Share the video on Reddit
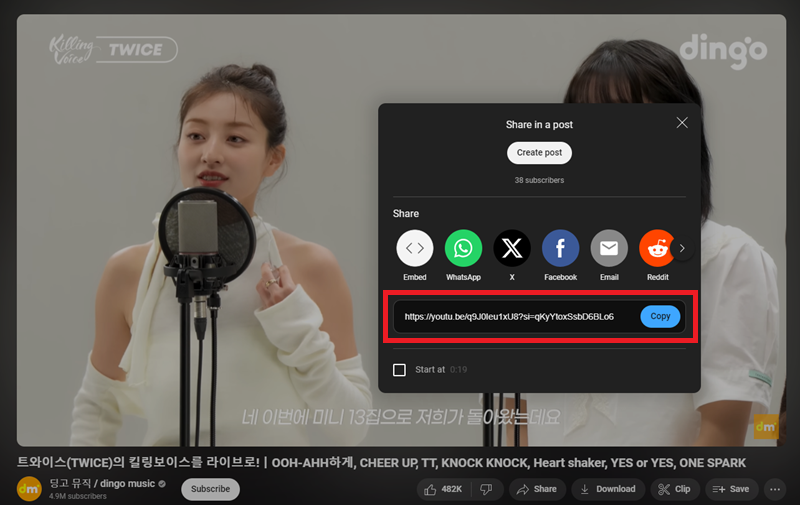 point(657,248)
